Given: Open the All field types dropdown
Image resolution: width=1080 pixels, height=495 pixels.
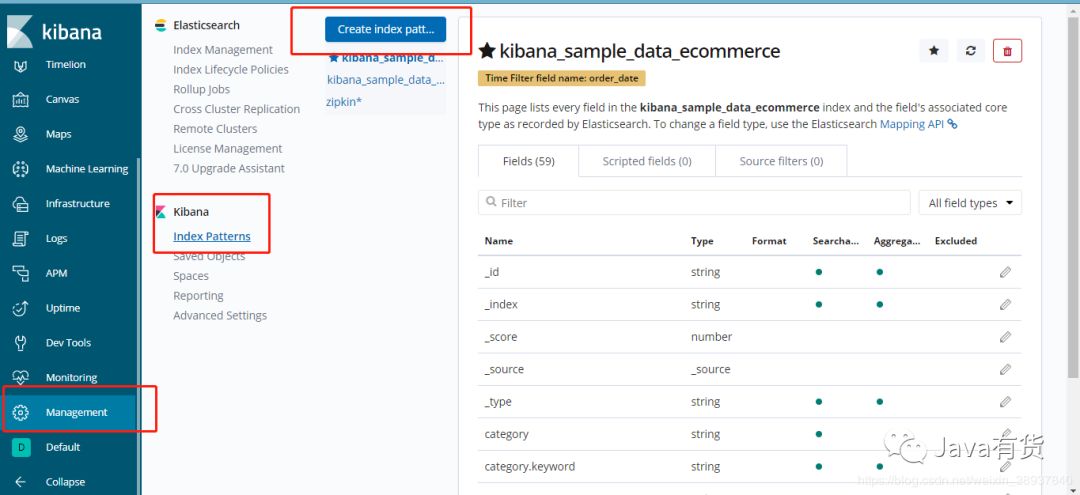Looking at the screenshot, I should tap(970, 203).
